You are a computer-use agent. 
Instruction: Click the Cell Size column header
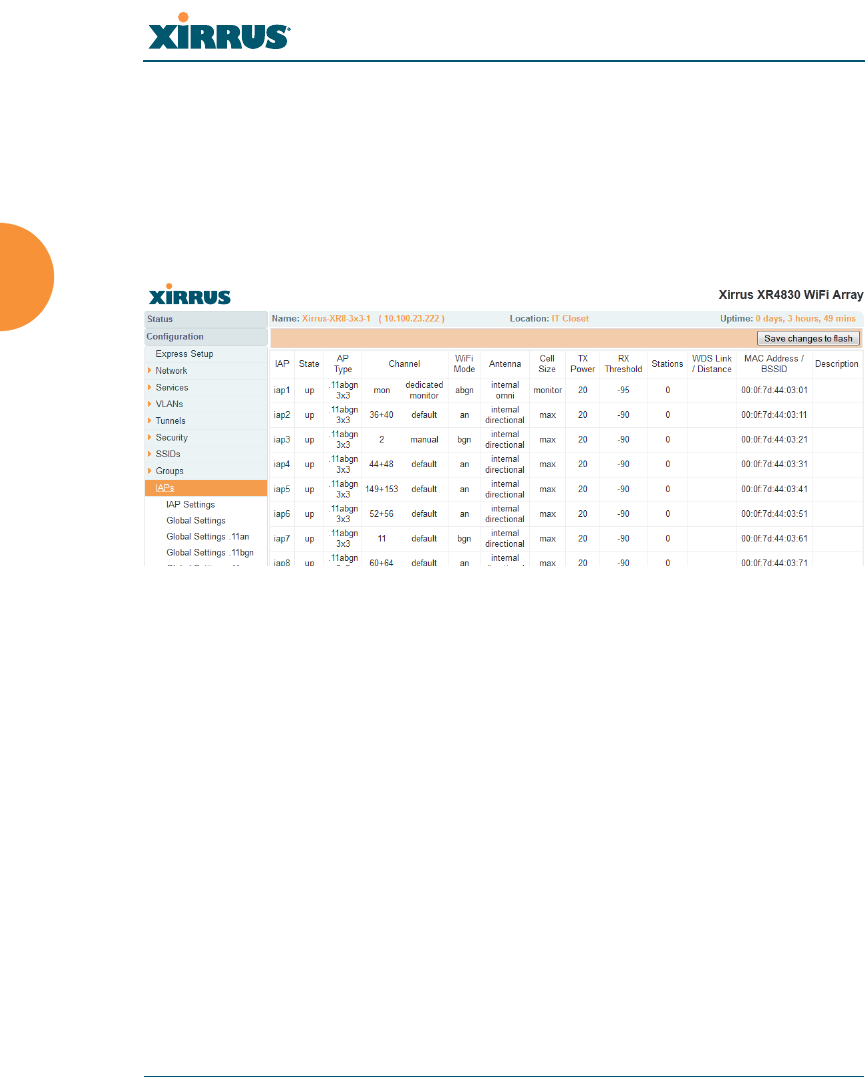tap(547, 364)
